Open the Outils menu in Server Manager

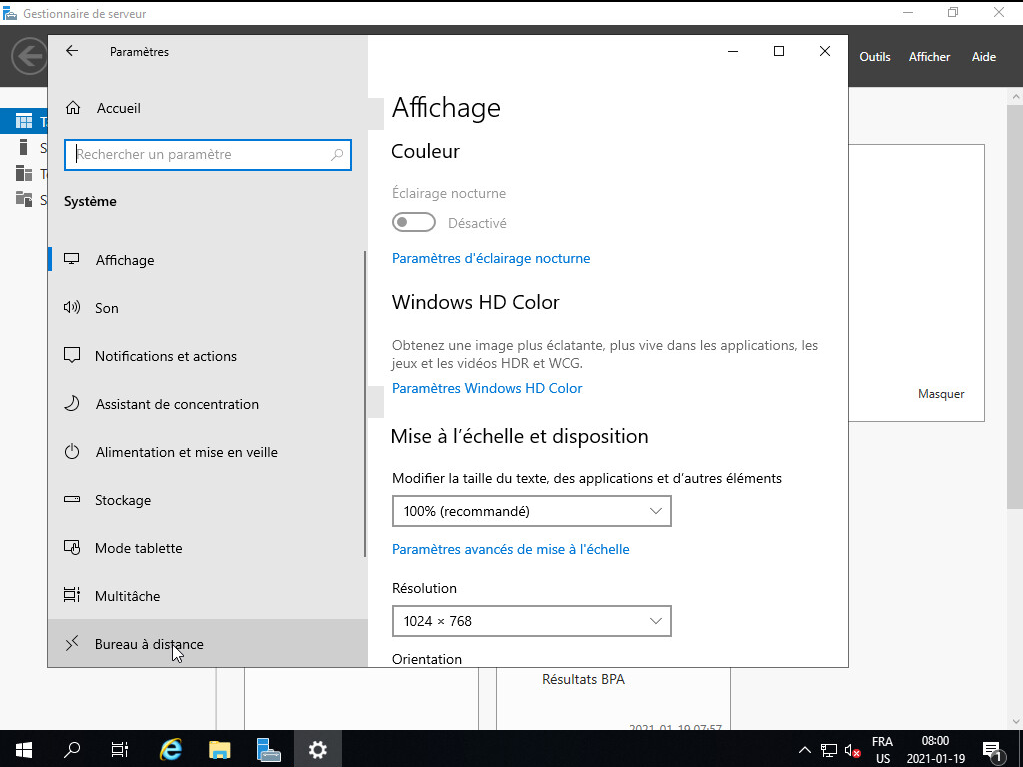[x=874, y=57]
